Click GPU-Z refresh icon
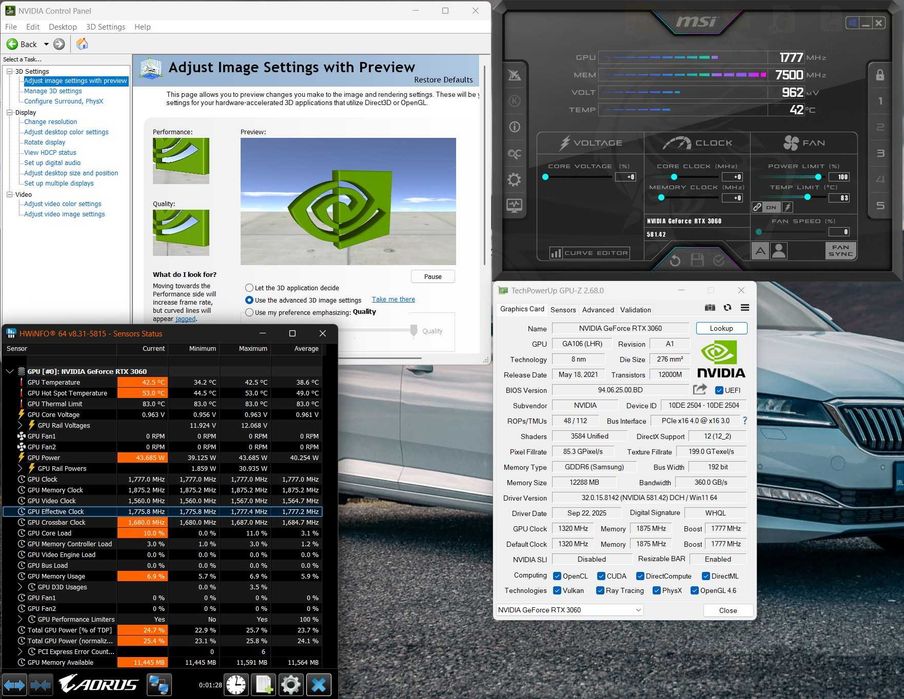The image size is (904, 699). [x=728, y=308]
